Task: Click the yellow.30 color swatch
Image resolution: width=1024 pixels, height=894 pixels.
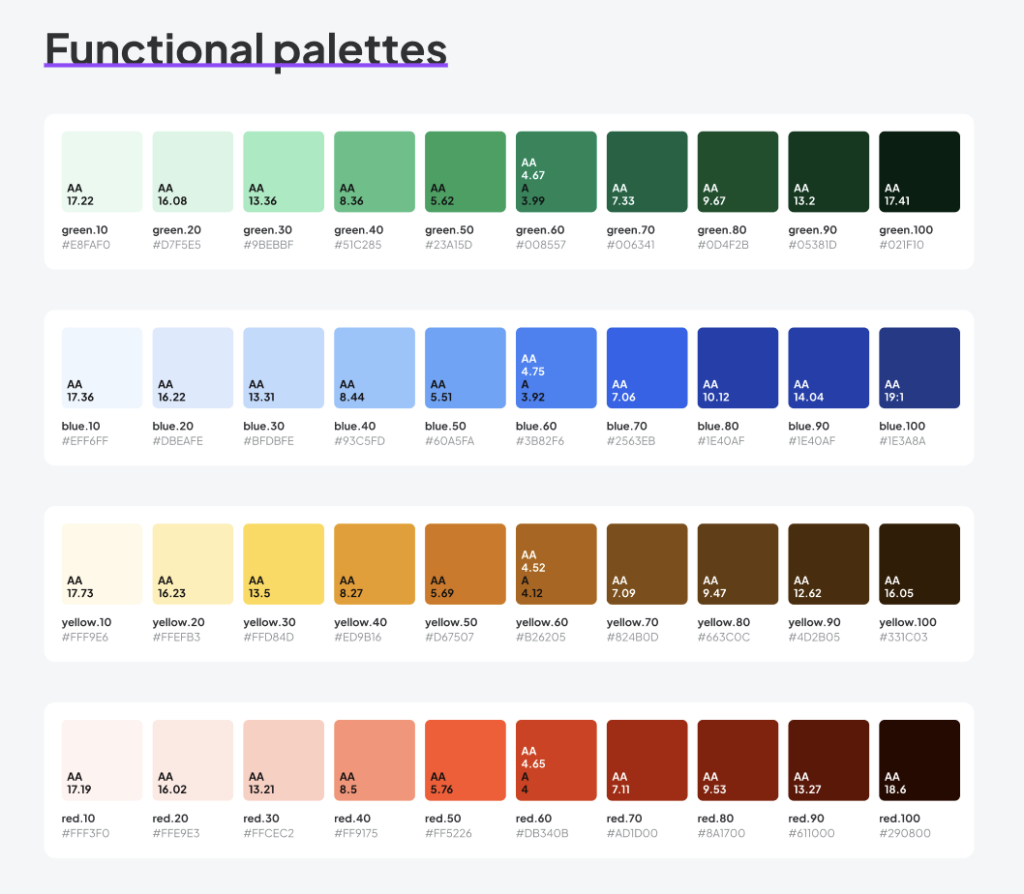Action: tap(284, 564)
